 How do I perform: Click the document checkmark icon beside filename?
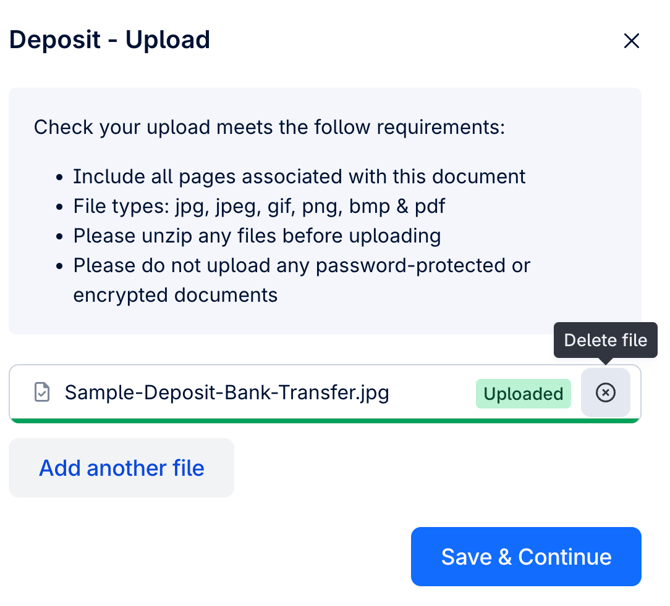(x=42, y=392)
